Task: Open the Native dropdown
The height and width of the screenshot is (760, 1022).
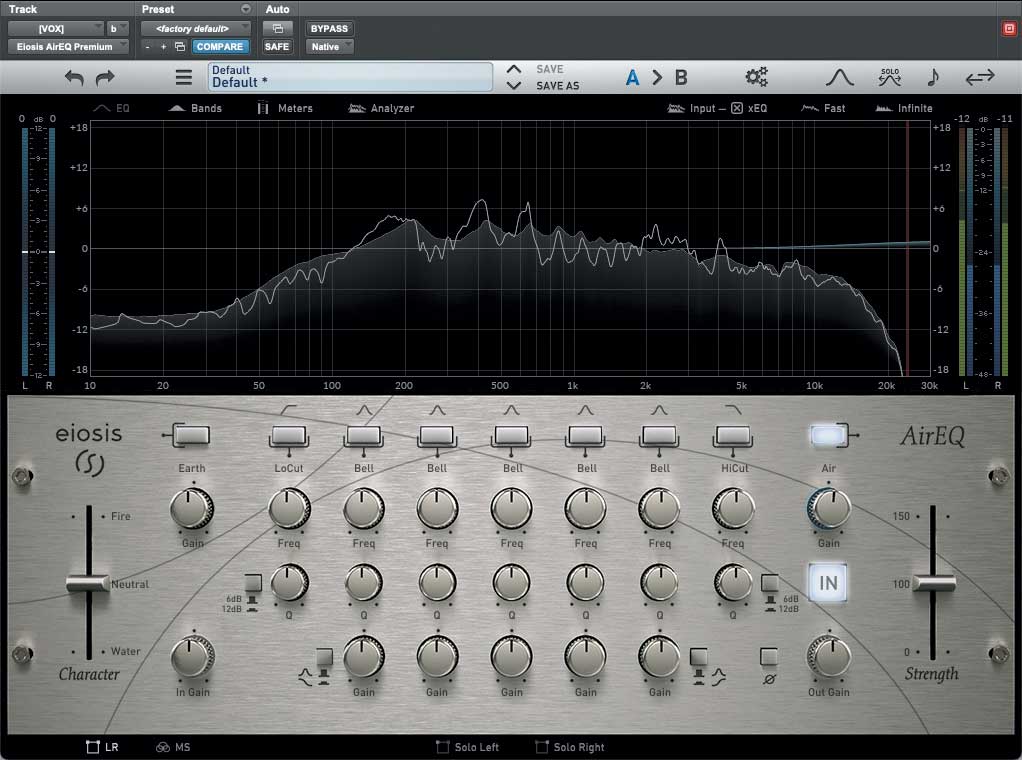Action: click(329, 47)
